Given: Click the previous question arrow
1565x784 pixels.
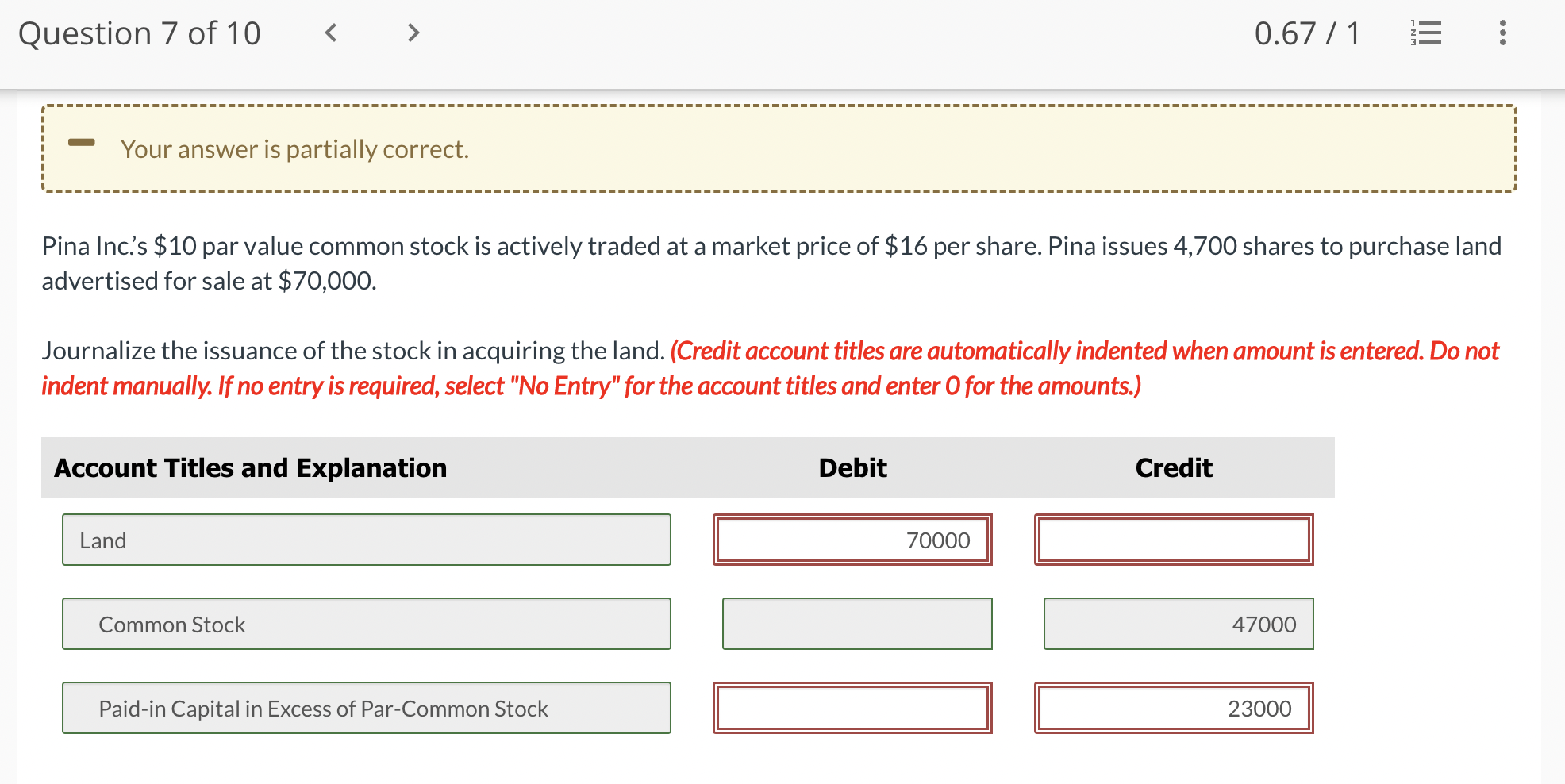Looking at the screenshot, I should point(331,33).
